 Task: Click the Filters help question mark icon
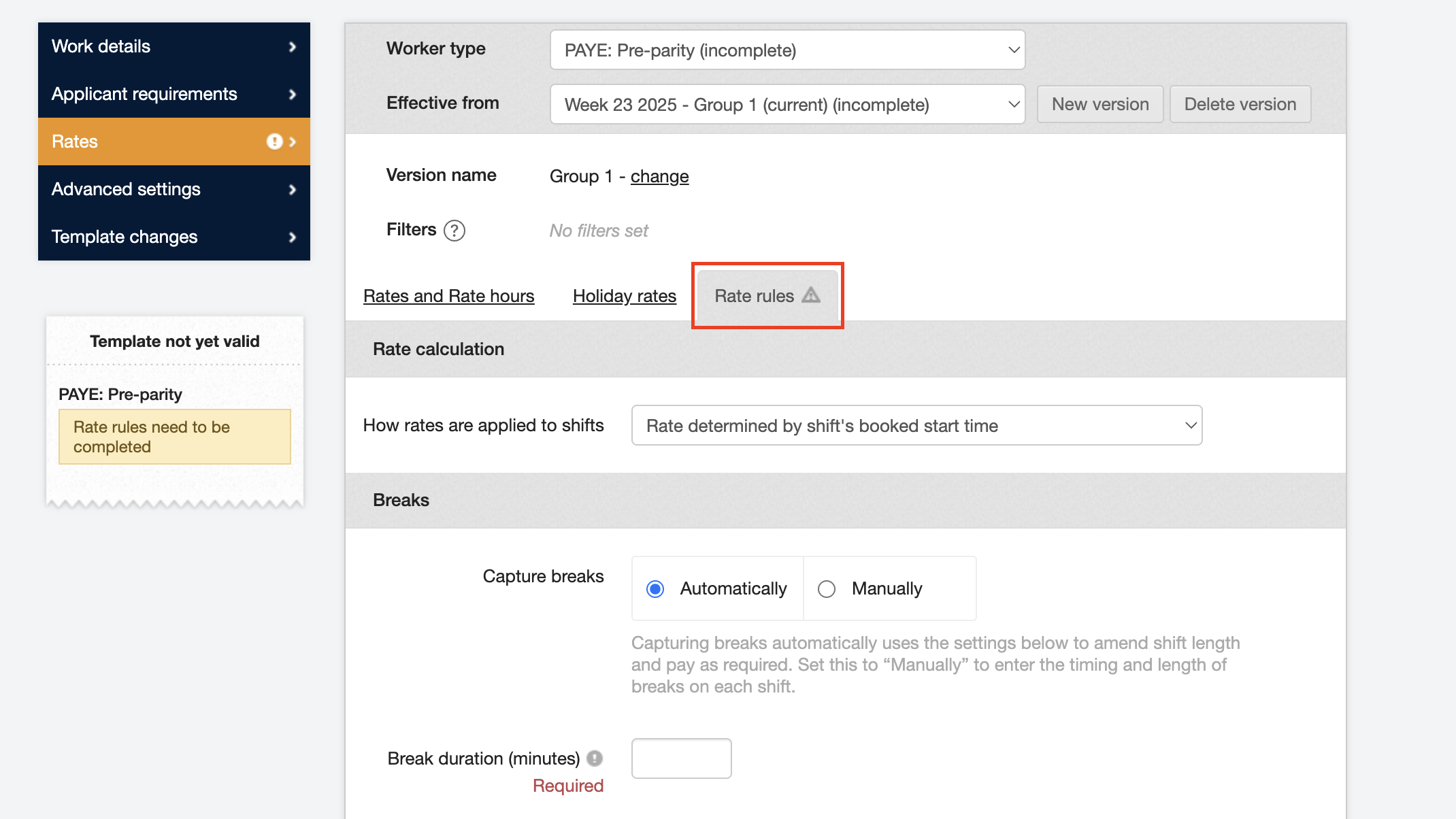454,231
